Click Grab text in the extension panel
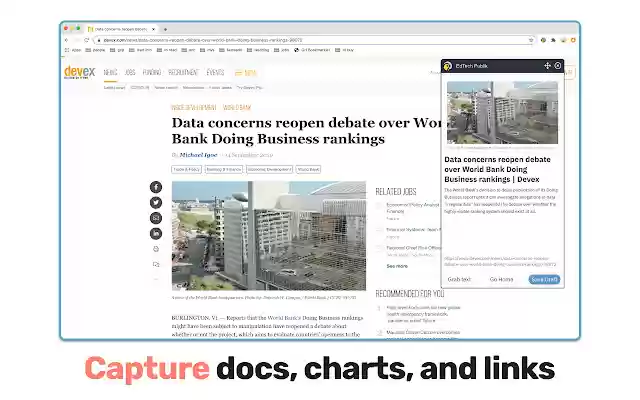Viewport: 640px width, 400px height. 459,279
